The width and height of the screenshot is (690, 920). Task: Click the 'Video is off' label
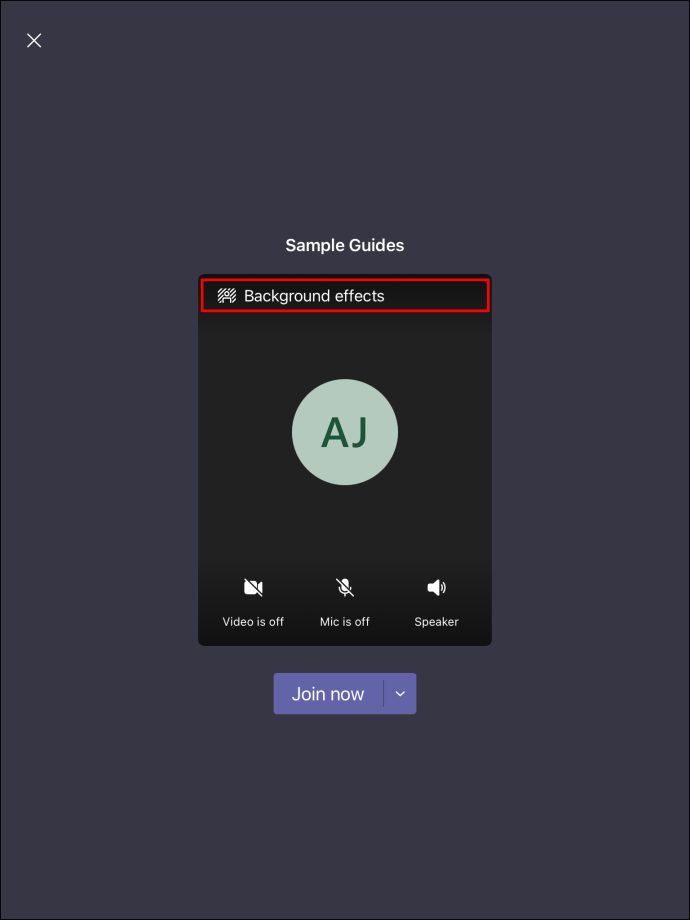253,622
